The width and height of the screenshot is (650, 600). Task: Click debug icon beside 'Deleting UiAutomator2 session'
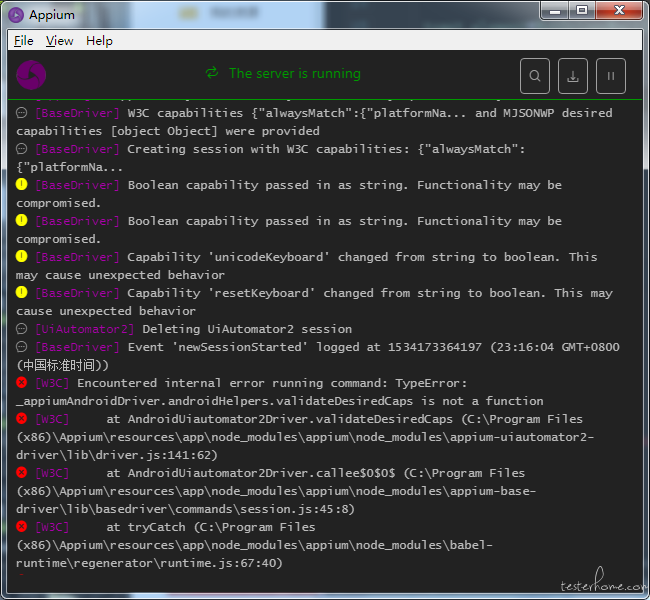click(22, 329)
